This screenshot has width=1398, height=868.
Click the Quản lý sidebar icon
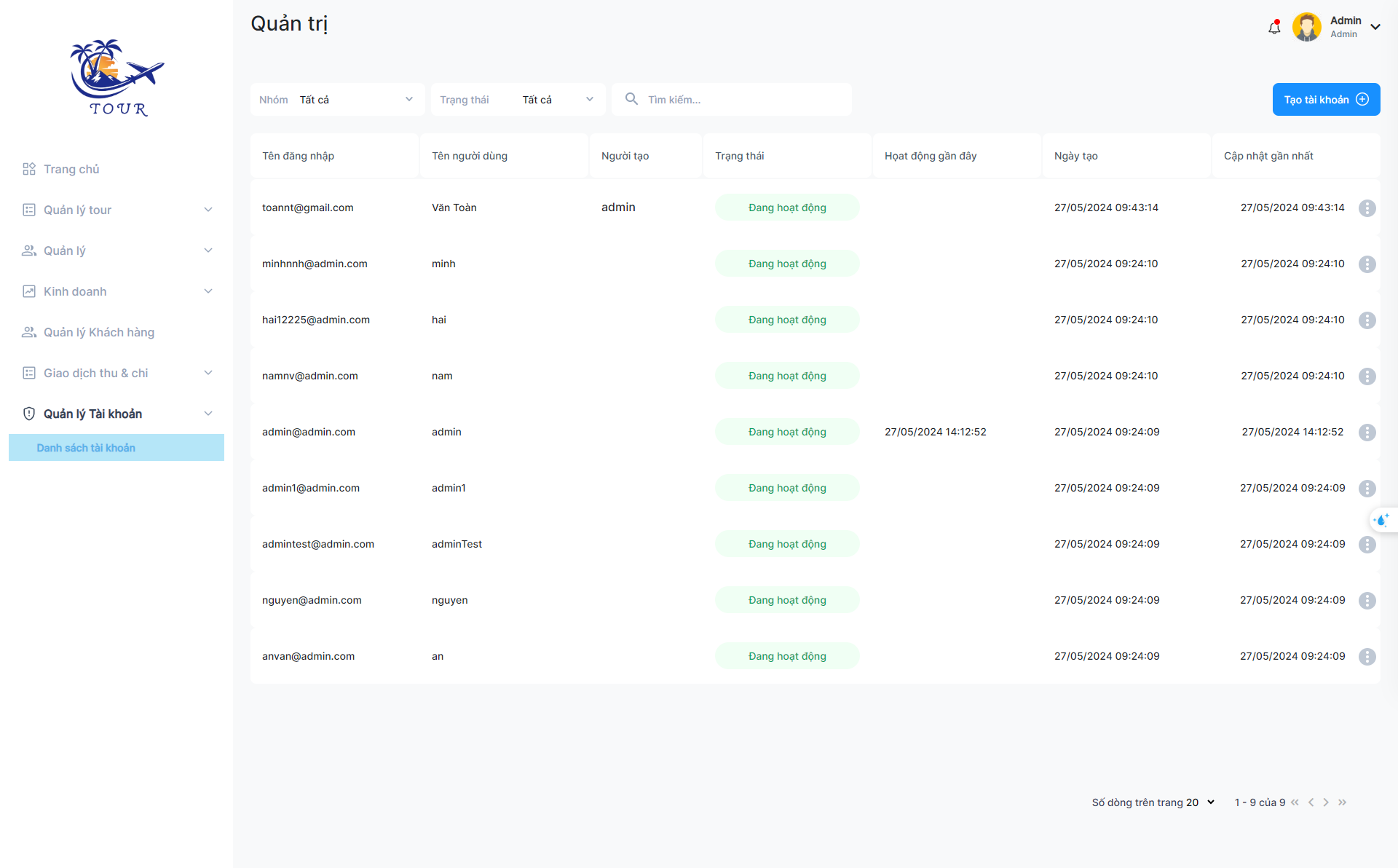(27, 250)
